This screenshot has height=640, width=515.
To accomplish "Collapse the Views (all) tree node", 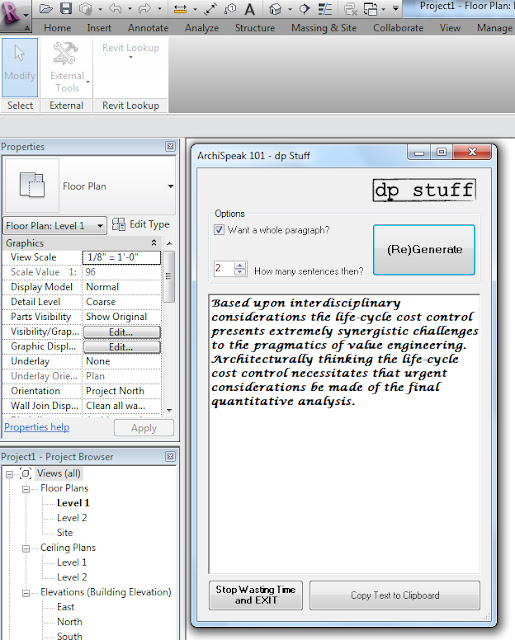I will click(x=9, y=474).
